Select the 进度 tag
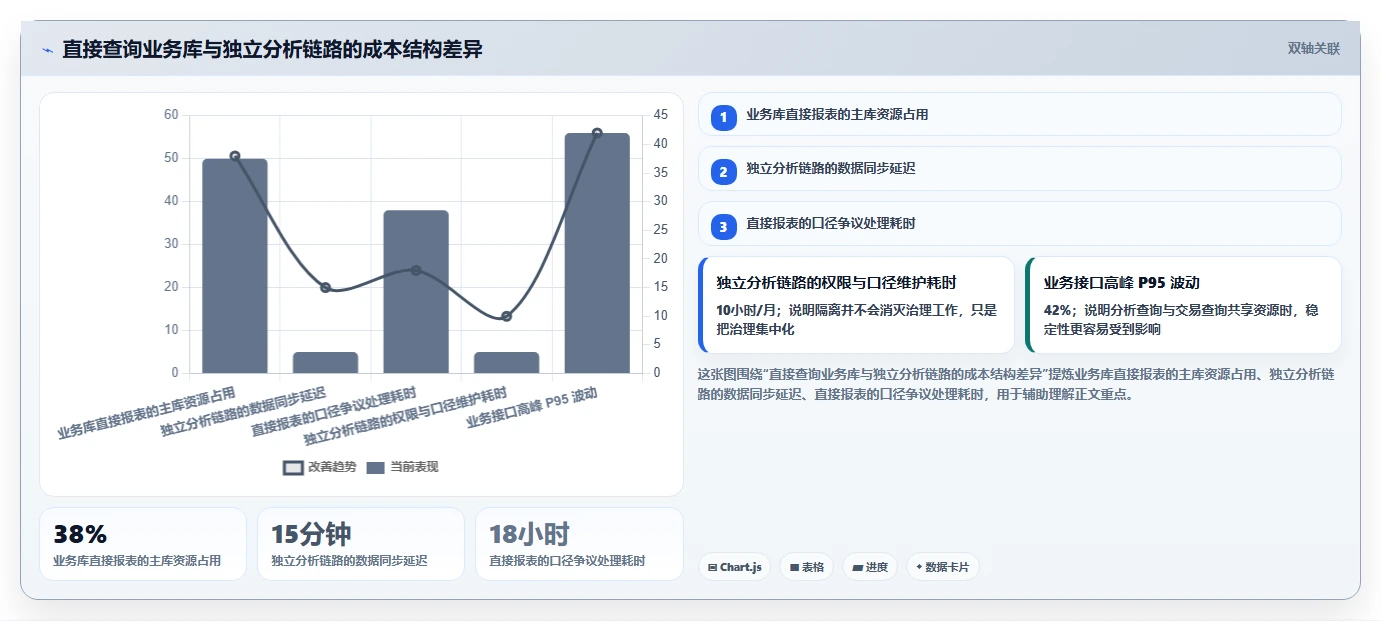The height and width of the screenshot is (621, 1381). [870, 567]
